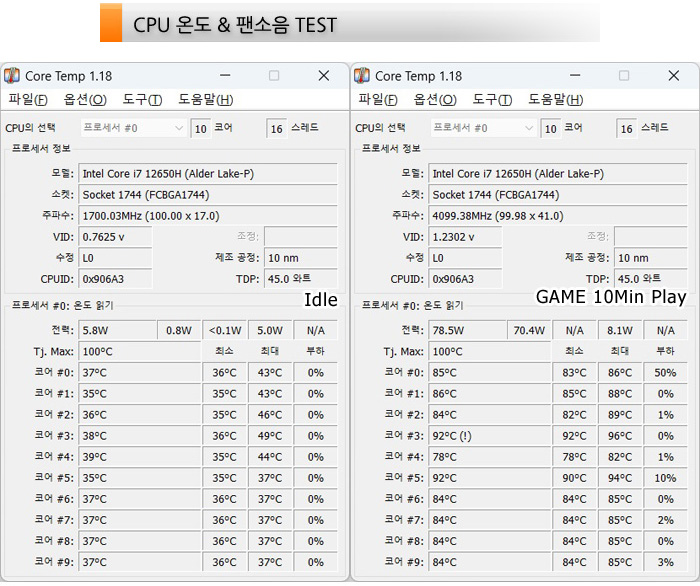Open the 도구(T) menu in the right window
The height and width of the screenshot is (586, 700).
pos(492,99)
